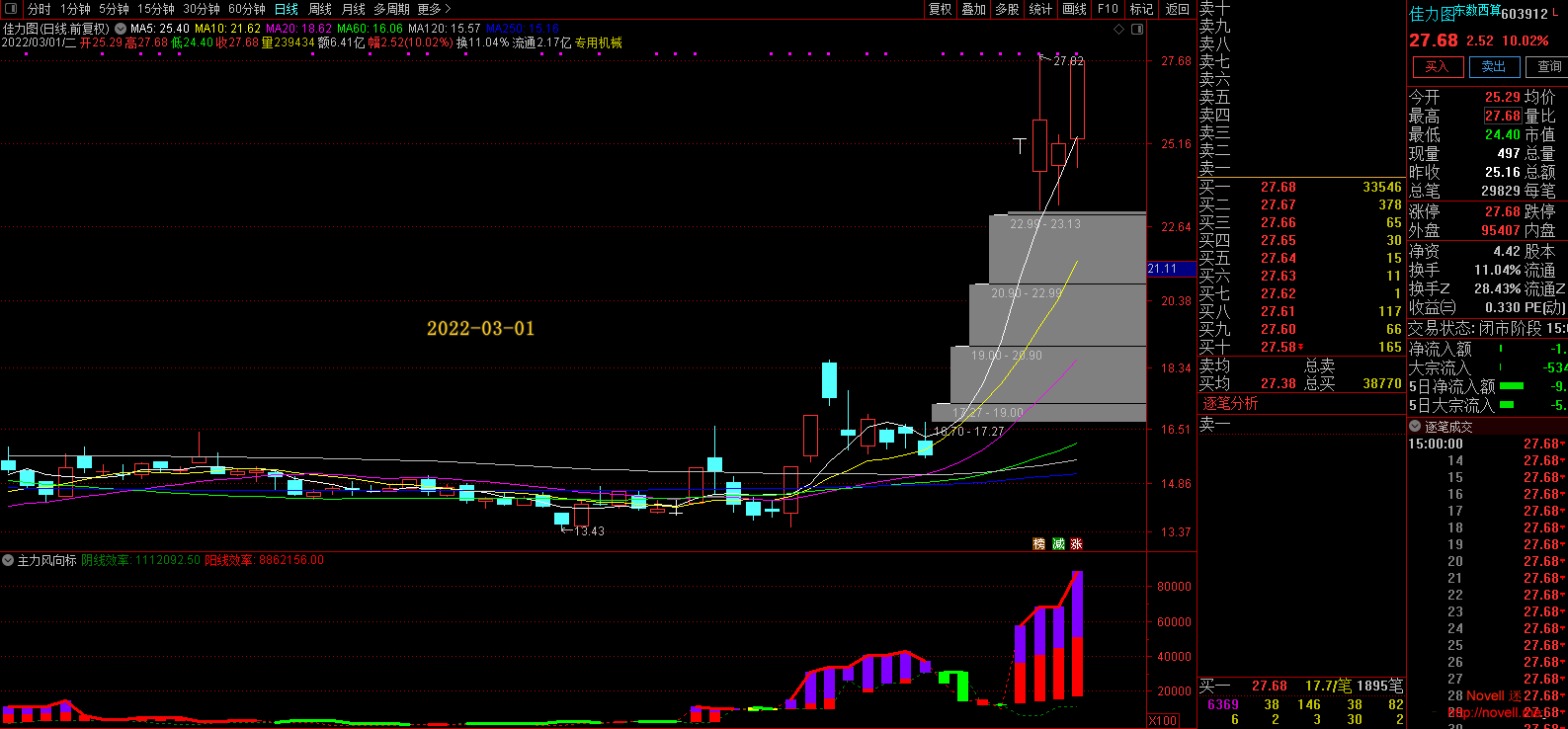Screen dimensions: 1568x729
Task: Click the 买二 row at 27.67
Action: (x=1300, y=204)
